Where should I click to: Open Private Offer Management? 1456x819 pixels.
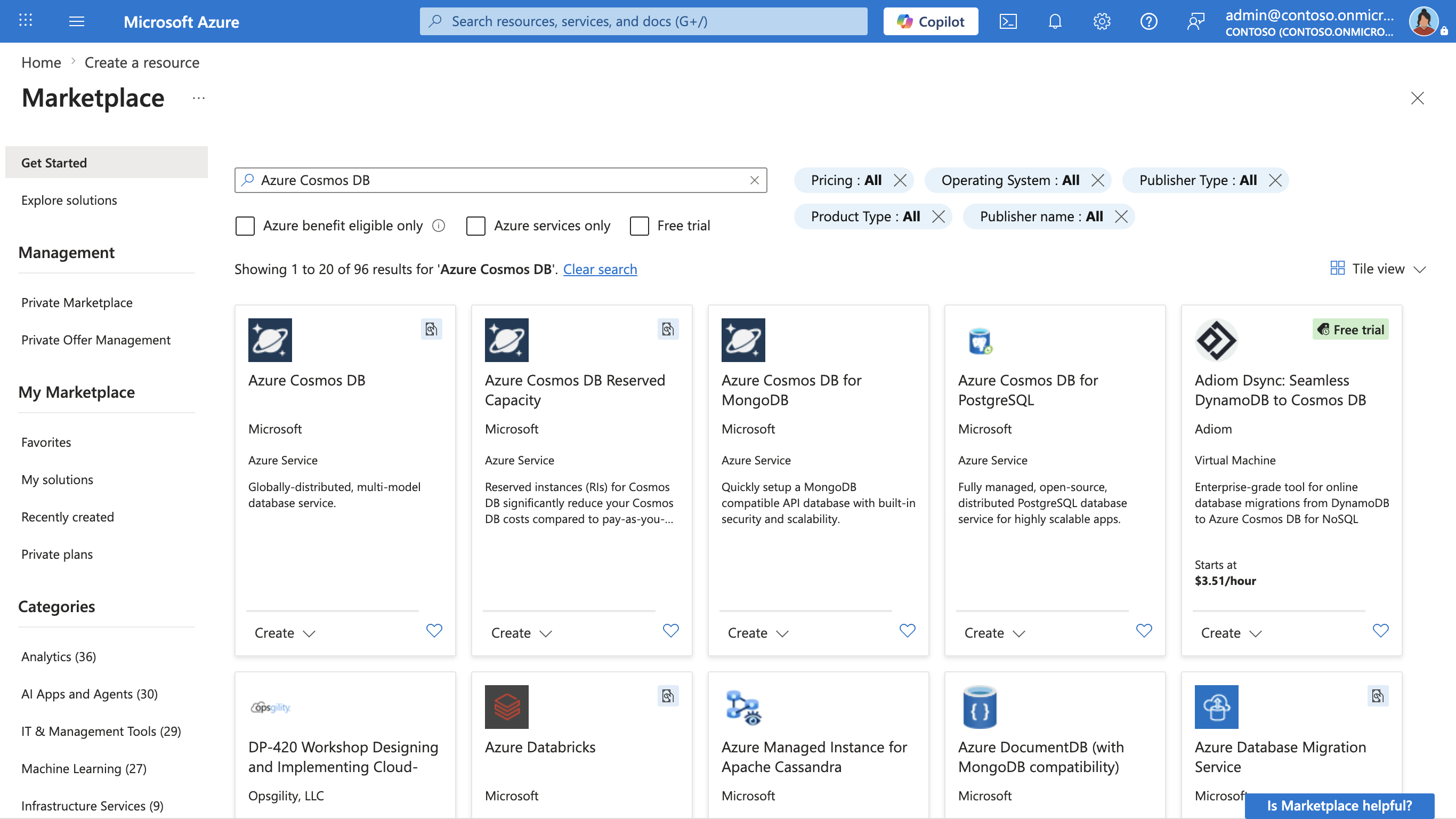coord(95,340)
